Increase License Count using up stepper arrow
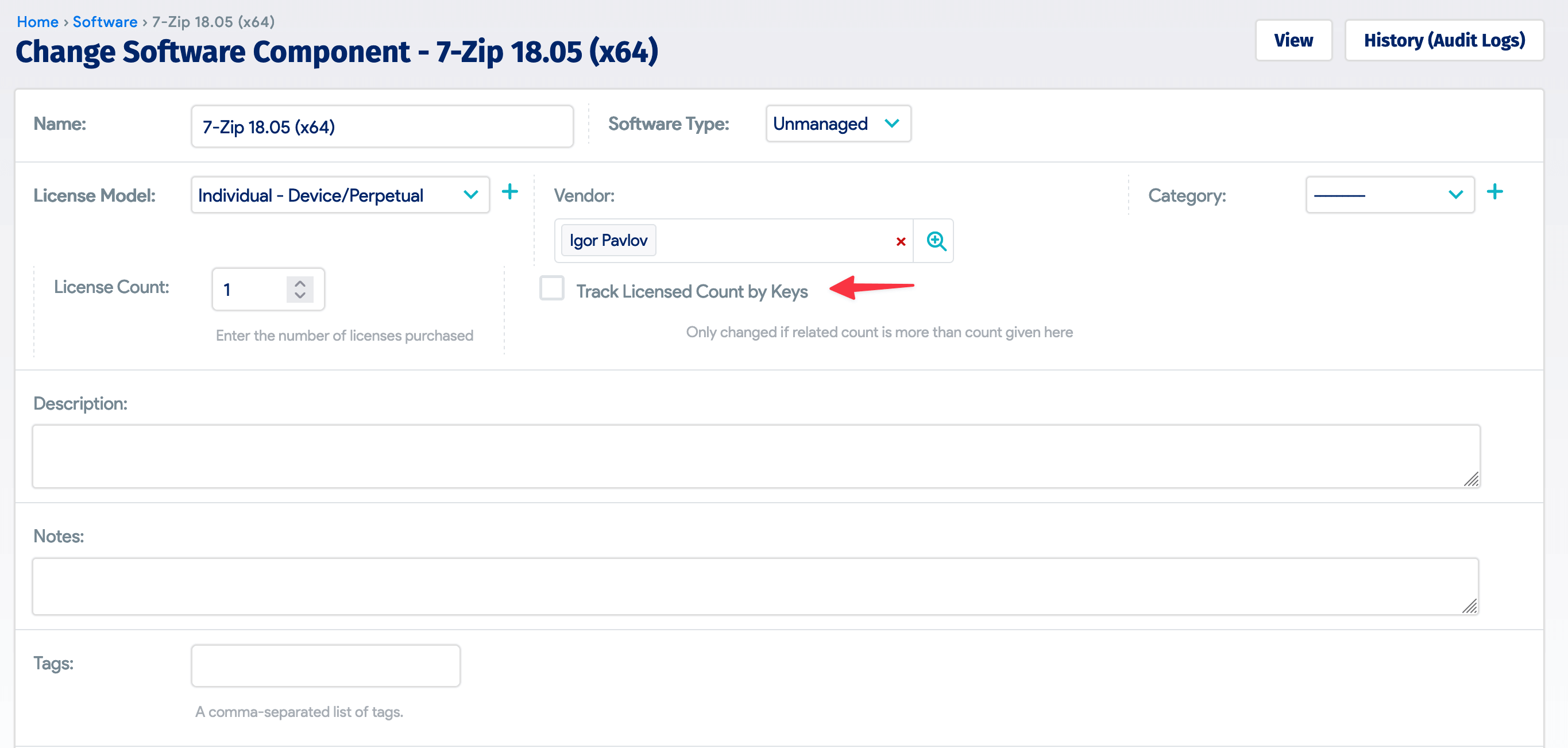Viewport: 1568px width, 748px height. coord(299,283)
